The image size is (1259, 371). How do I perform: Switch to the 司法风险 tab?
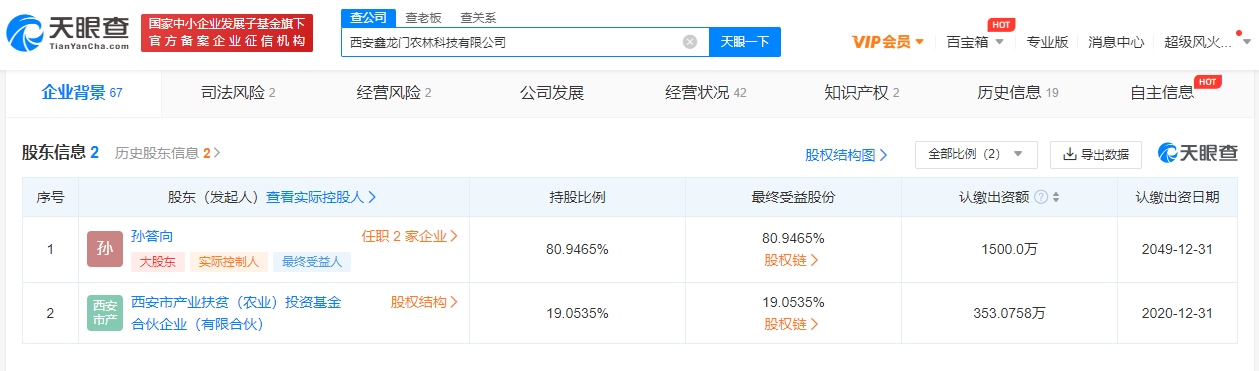(x=238, y=93)
